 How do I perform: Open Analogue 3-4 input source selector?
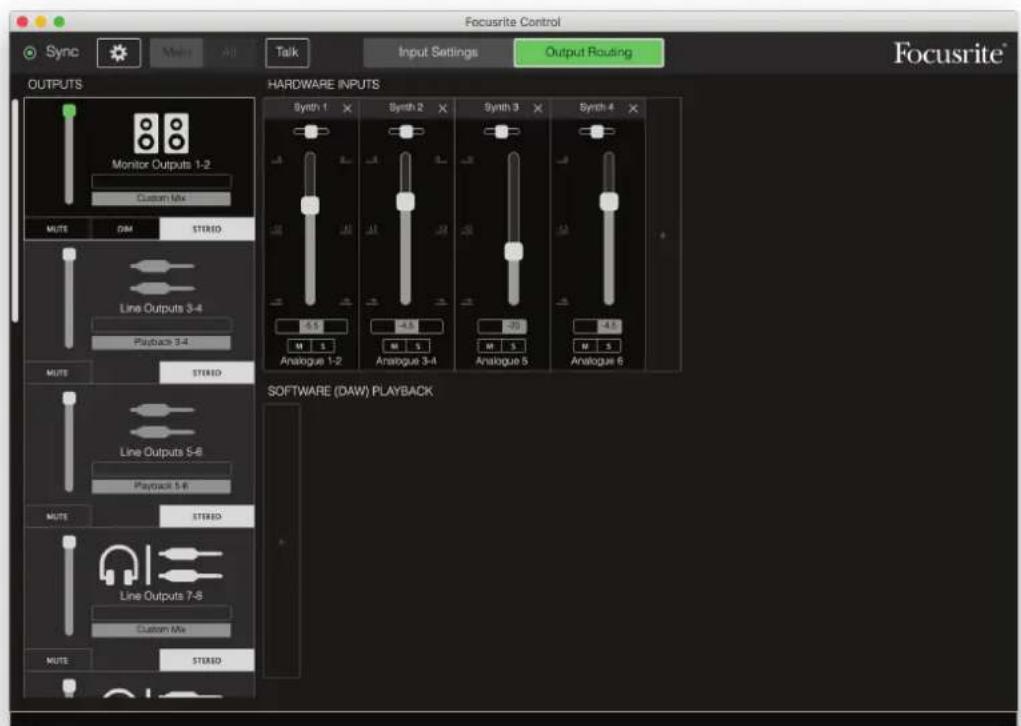pyautogui.click(x=406, y=361)
